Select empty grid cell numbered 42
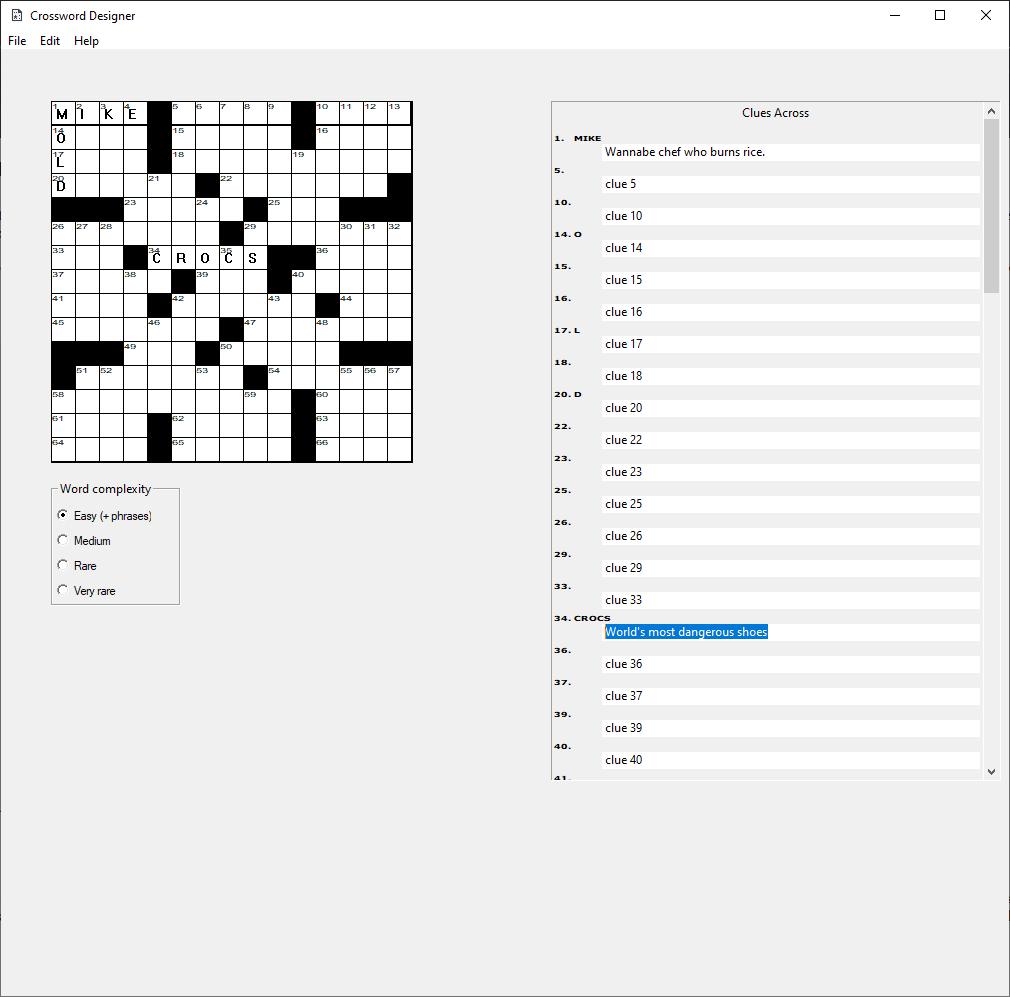 pos(183,305)
